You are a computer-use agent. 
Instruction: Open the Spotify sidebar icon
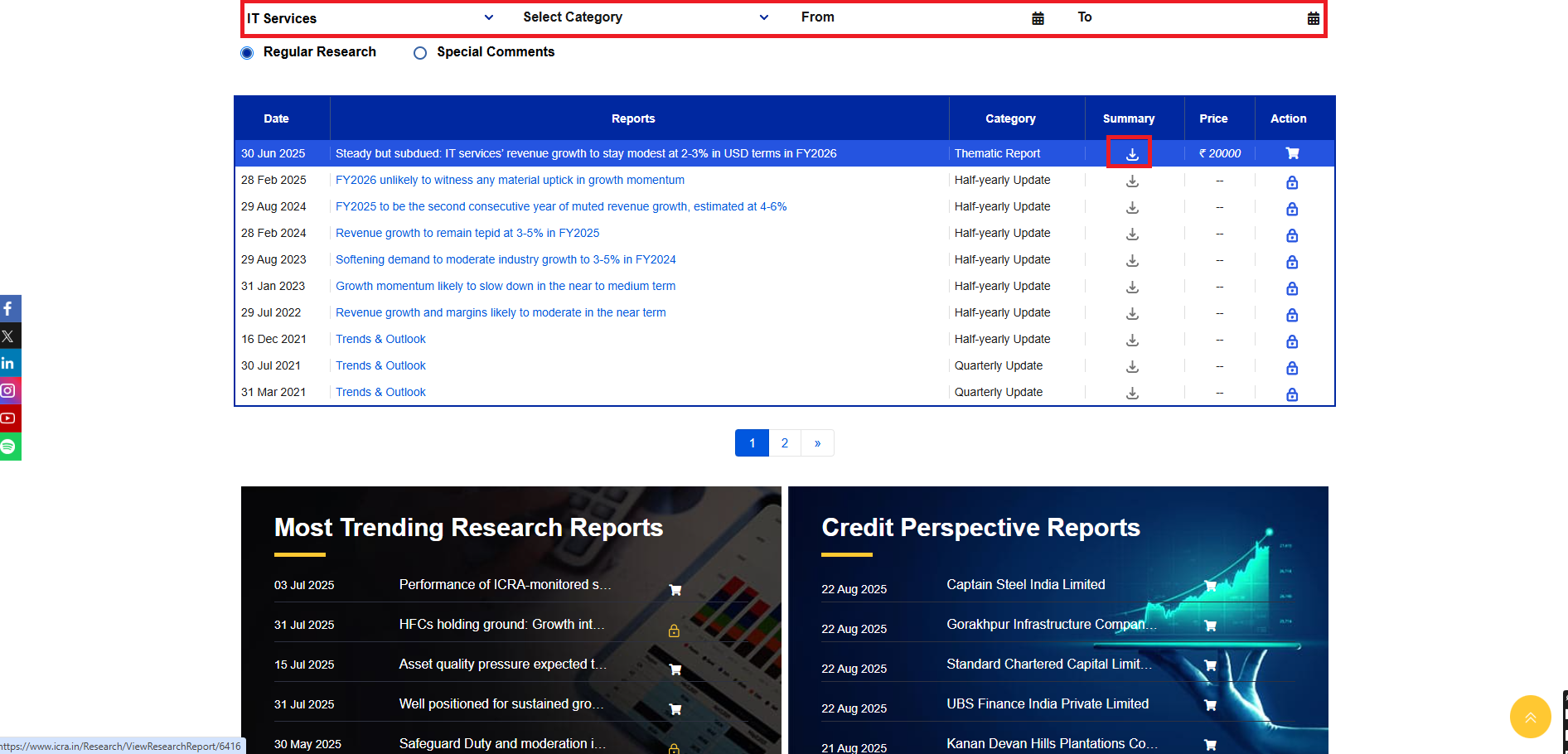click(x=8, y=447)
